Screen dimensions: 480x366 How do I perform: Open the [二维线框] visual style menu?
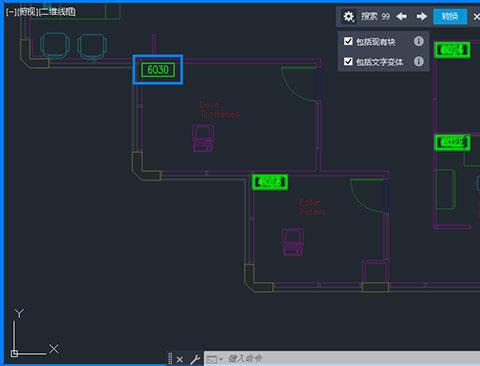[57, 12]
